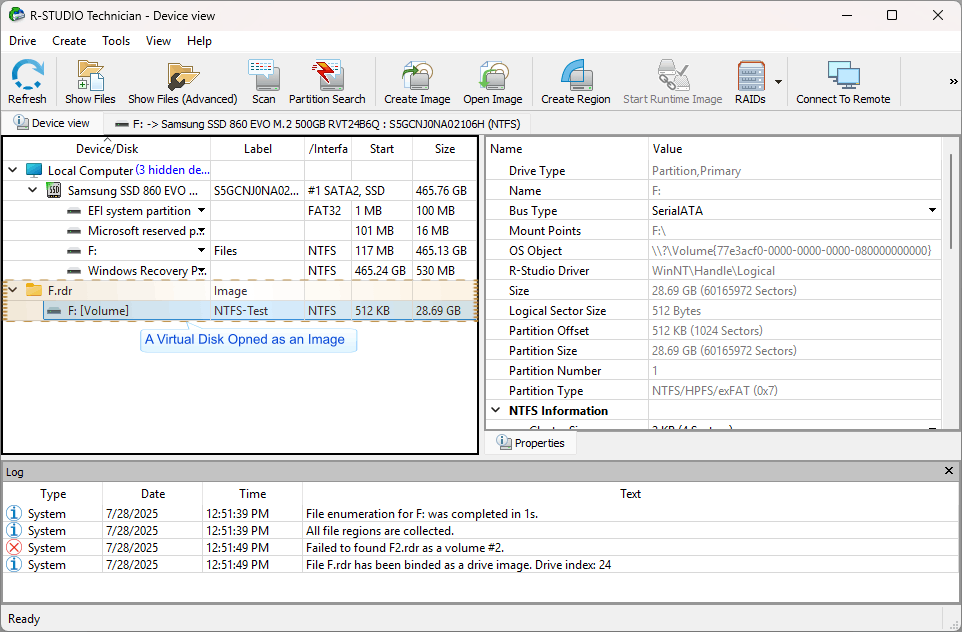Open the Tools menu
This screenshot has height=632, width=962.
pos(116,40)
